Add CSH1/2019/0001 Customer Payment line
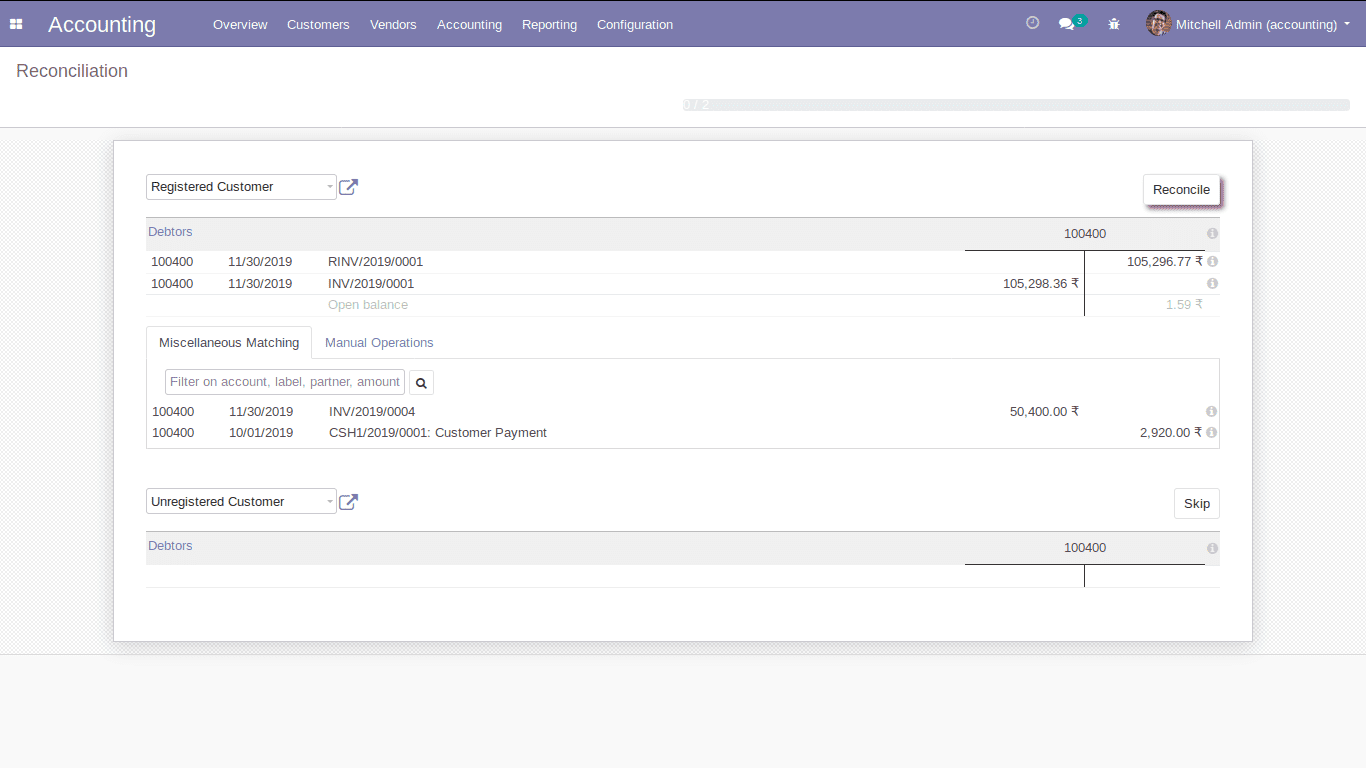 pyautogui.click(x=683, y=433)
